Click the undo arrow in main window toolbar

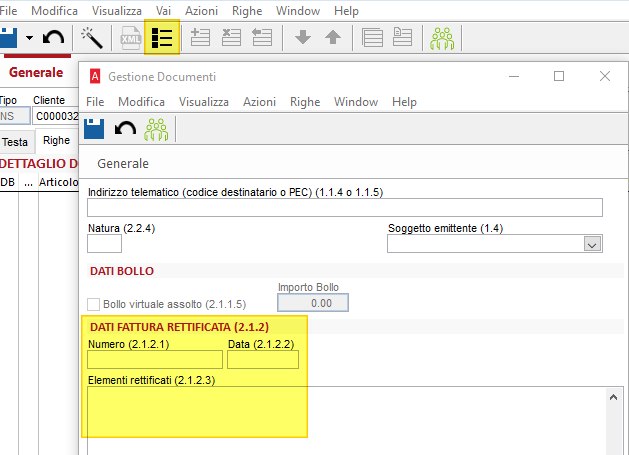point(53,38)
